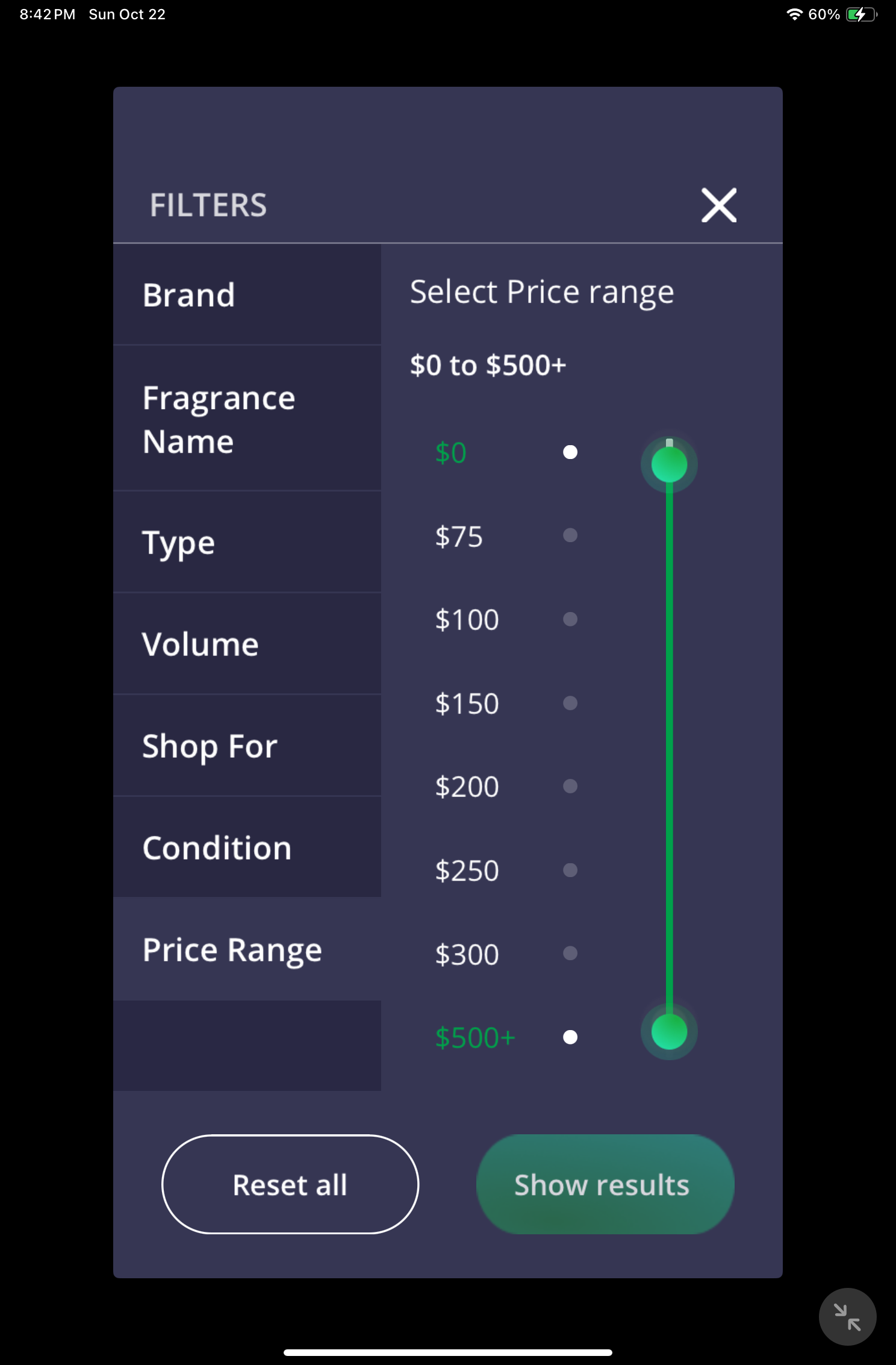Select the $75 price point dot
896x1365 pixels.
[570, 536]
